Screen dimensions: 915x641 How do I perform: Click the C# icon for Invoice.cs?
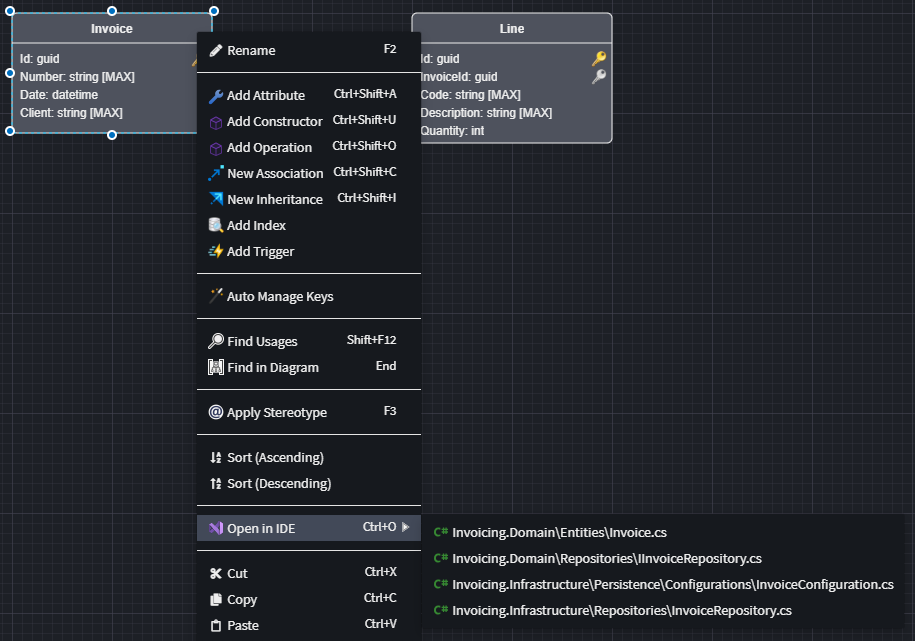441,532
